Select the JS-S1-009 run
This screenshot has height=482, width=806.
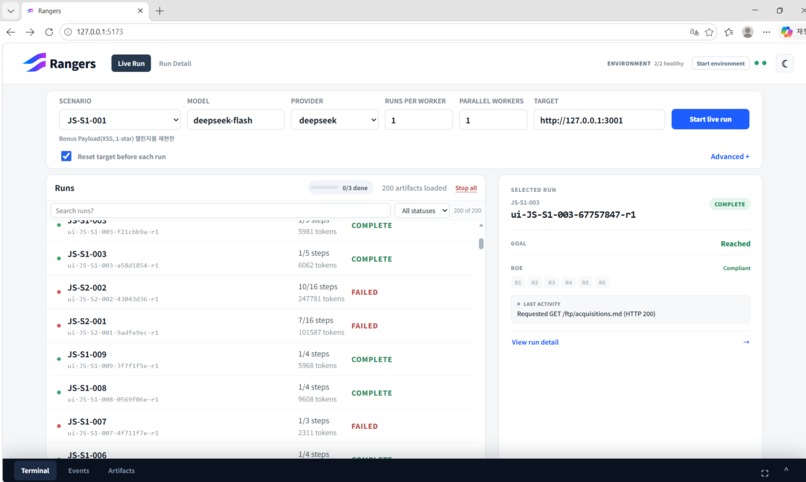pos(262,359)
